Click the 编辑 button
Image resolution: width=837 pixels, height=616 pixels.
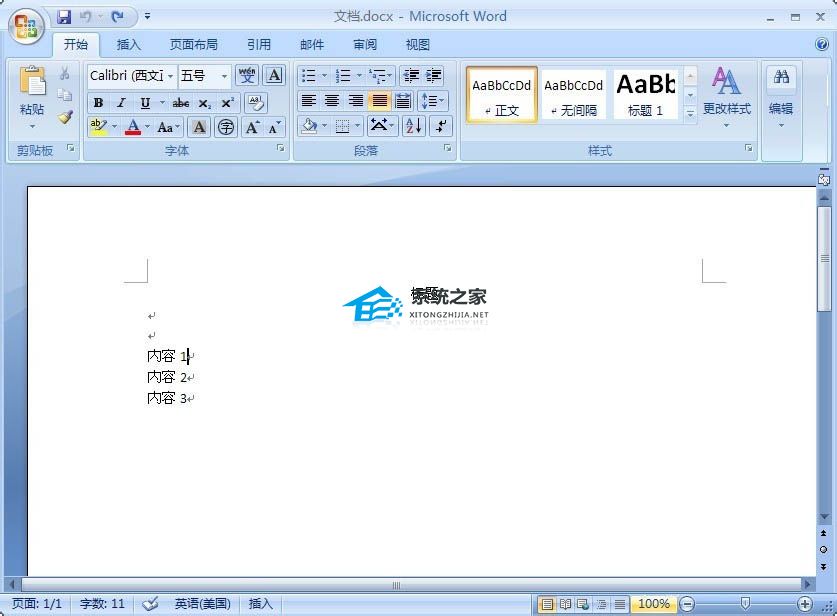[781, 97]
